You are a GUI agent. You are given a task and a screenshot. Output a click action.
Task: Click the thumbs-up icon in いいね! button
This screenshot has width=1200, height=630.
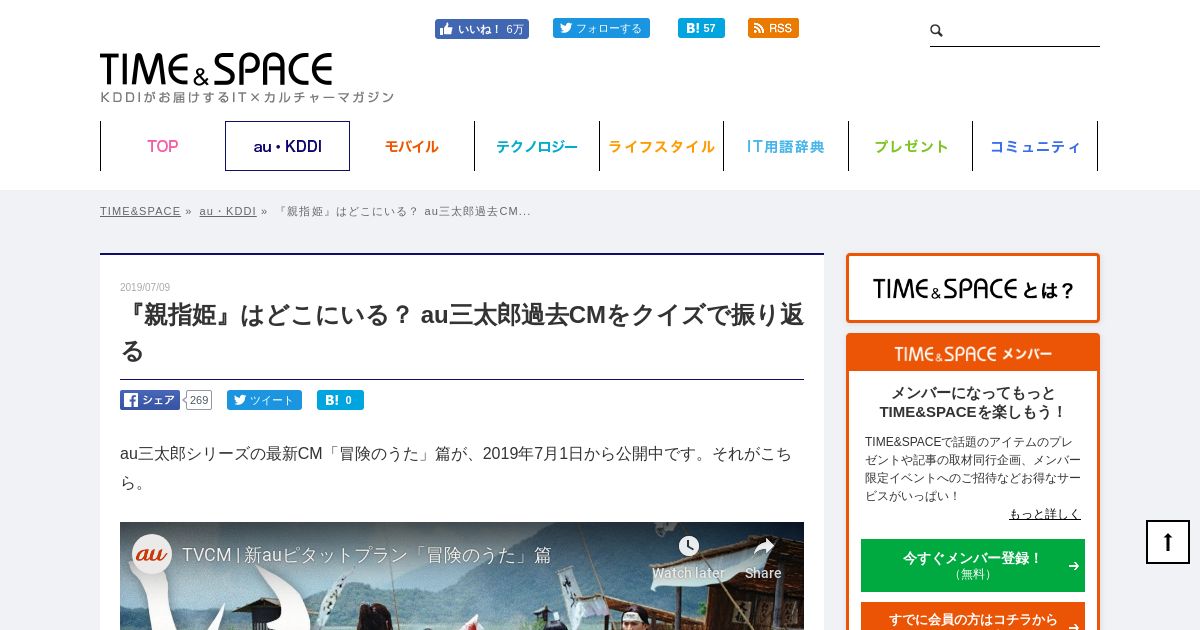click(446, 29)
